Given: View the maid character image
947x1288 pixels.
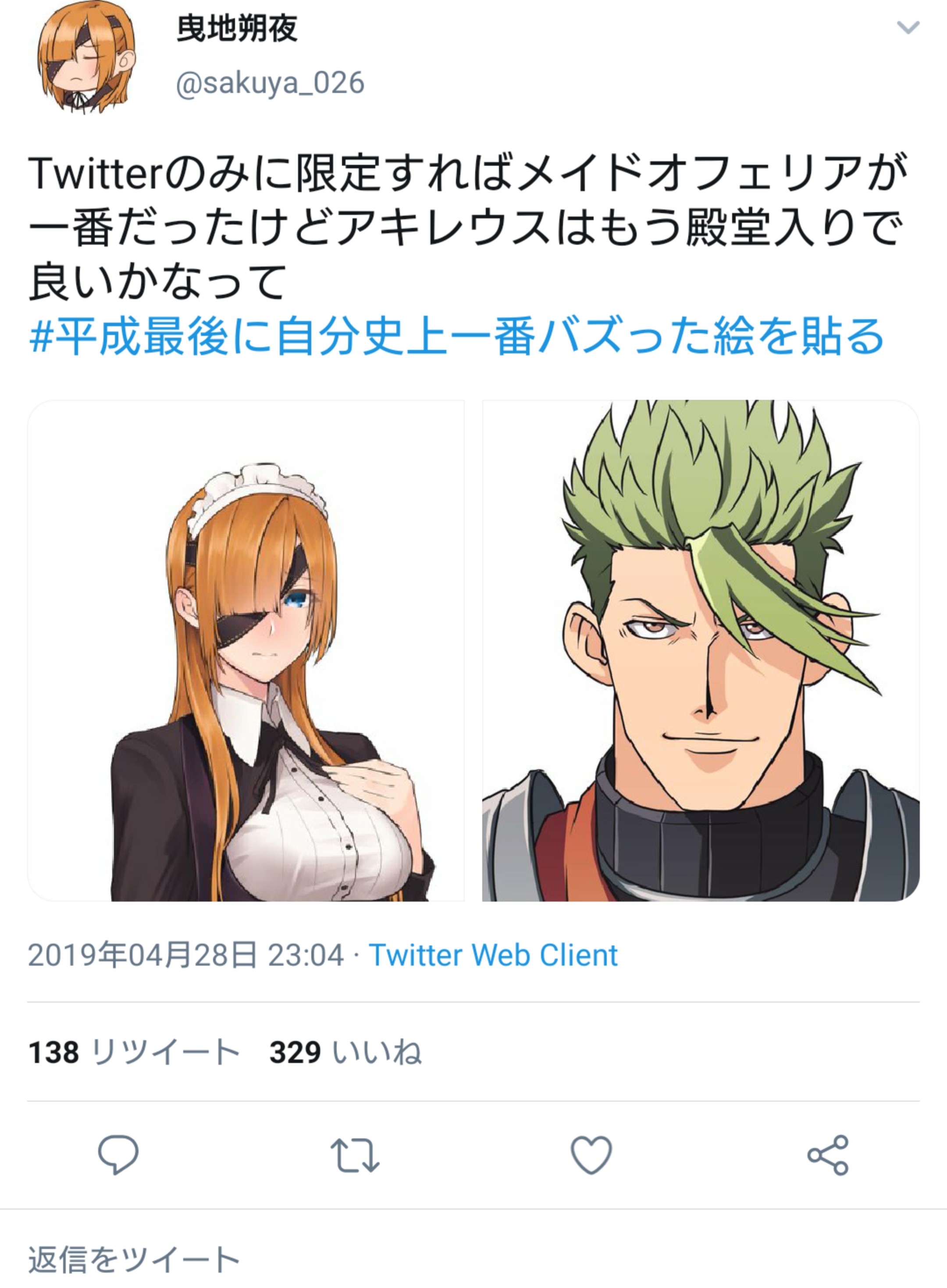Looking at the screenshot, I should point(246,650).
